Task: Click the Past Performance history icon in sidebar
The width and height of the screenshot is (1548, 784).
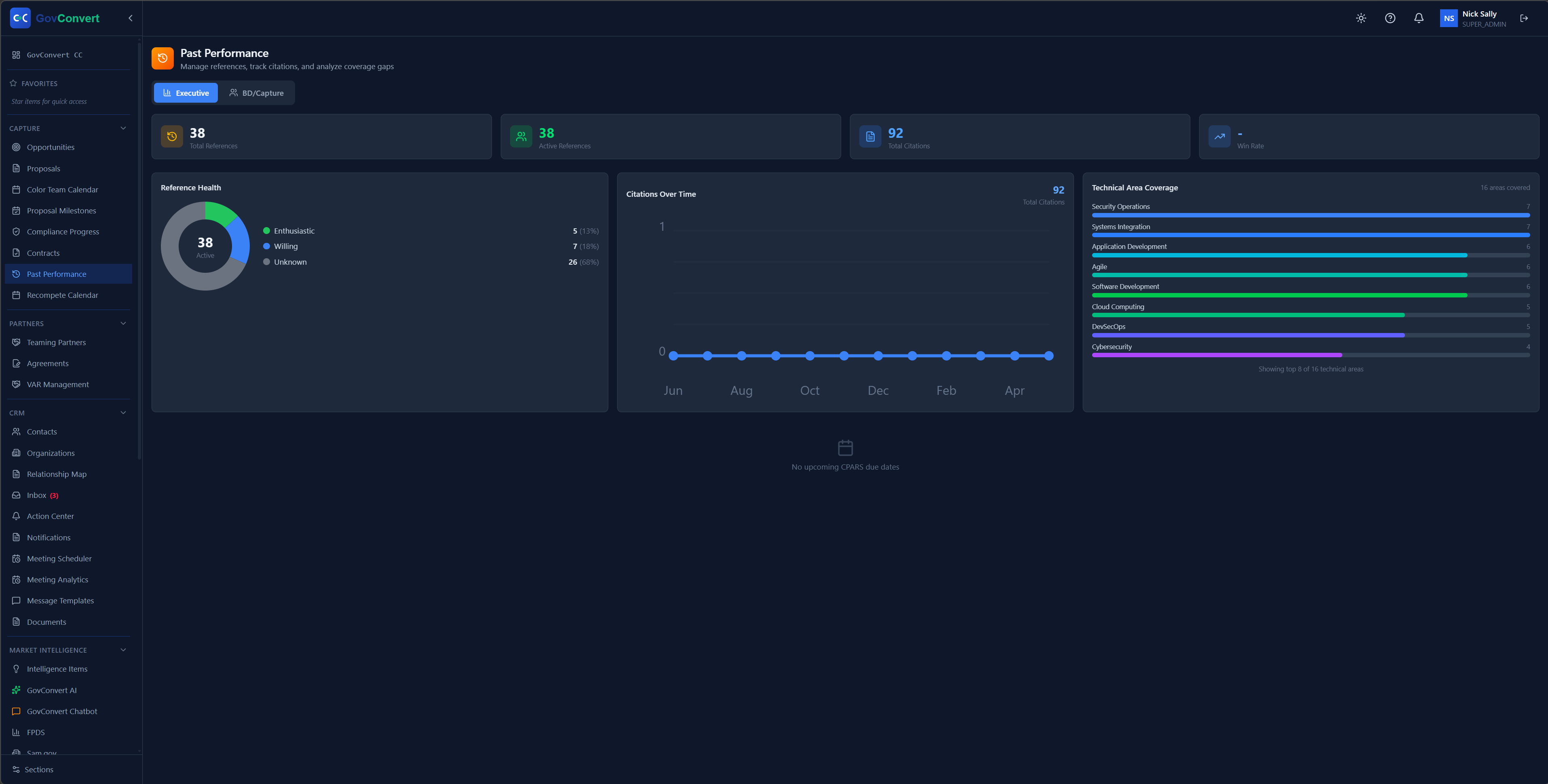Action: [16, 274]
